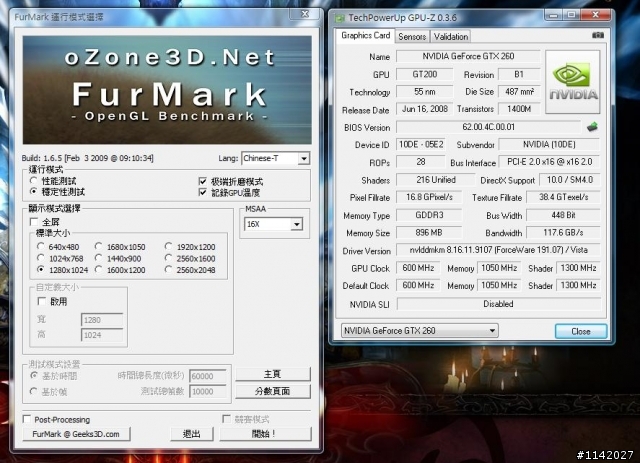Click the BIOS save chip icon
This screenshot has height=463, width=640.
592,127
